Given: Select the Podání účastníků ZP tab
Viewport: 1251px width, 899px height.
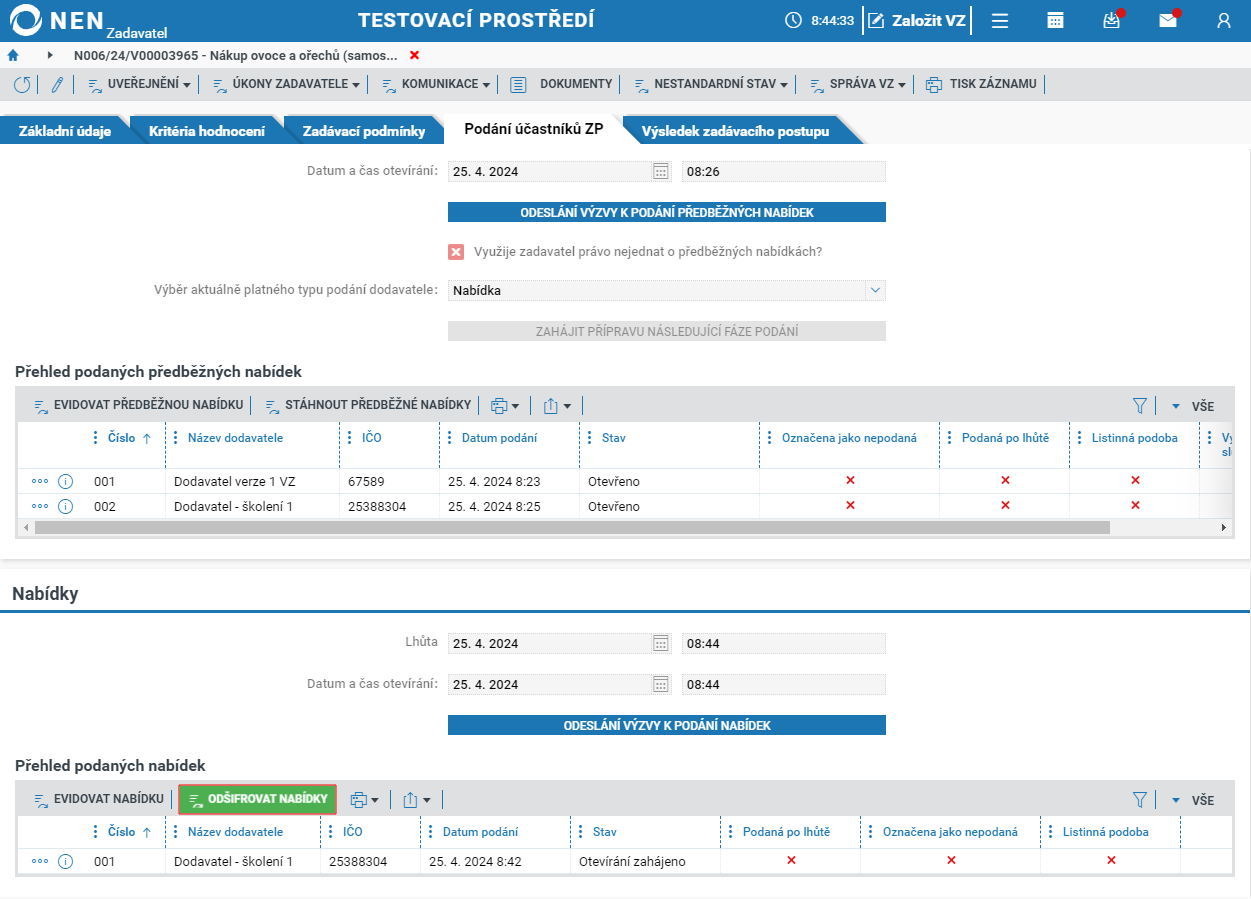Looking at the screenshot, I should point(534,129).
